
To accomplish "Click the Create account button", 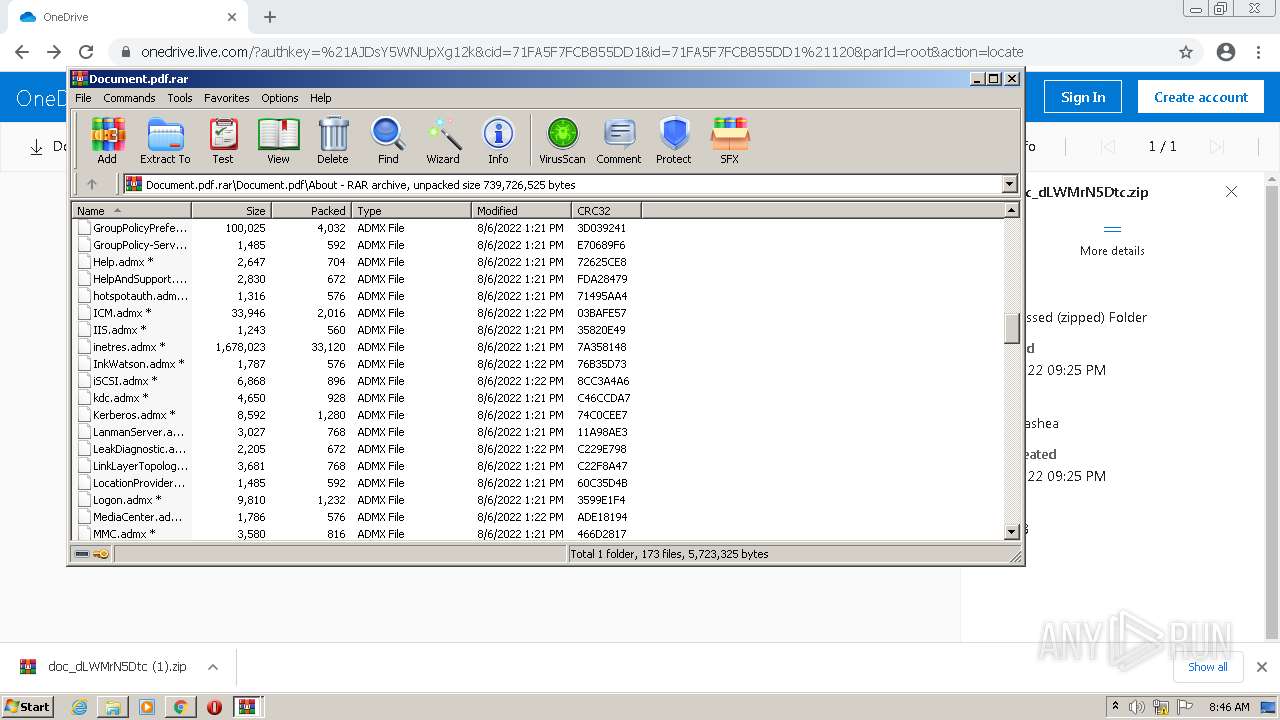I will 1201,97.
